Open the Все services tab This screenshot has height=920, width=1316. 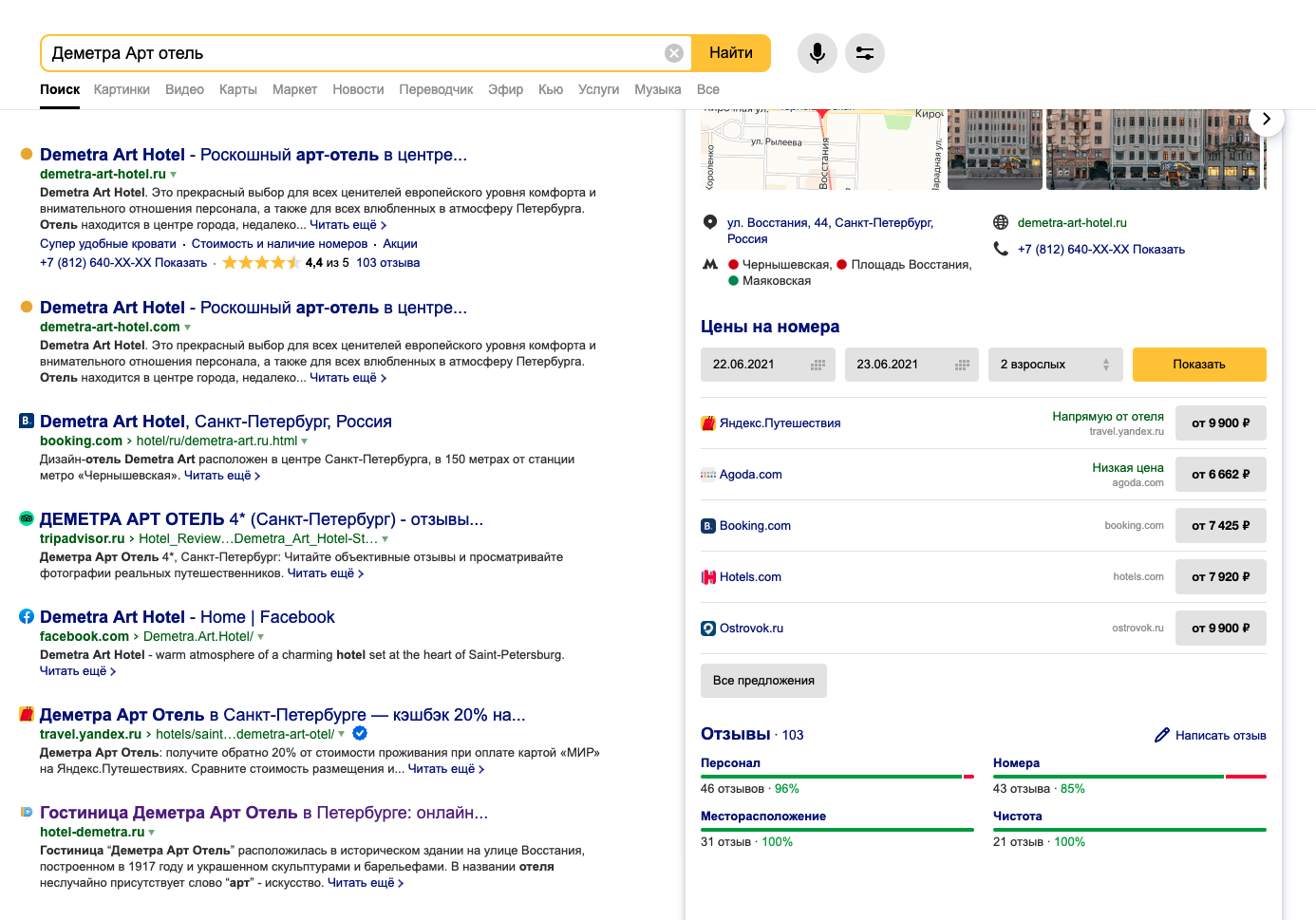pyautogui.click(x=707, y=89)
